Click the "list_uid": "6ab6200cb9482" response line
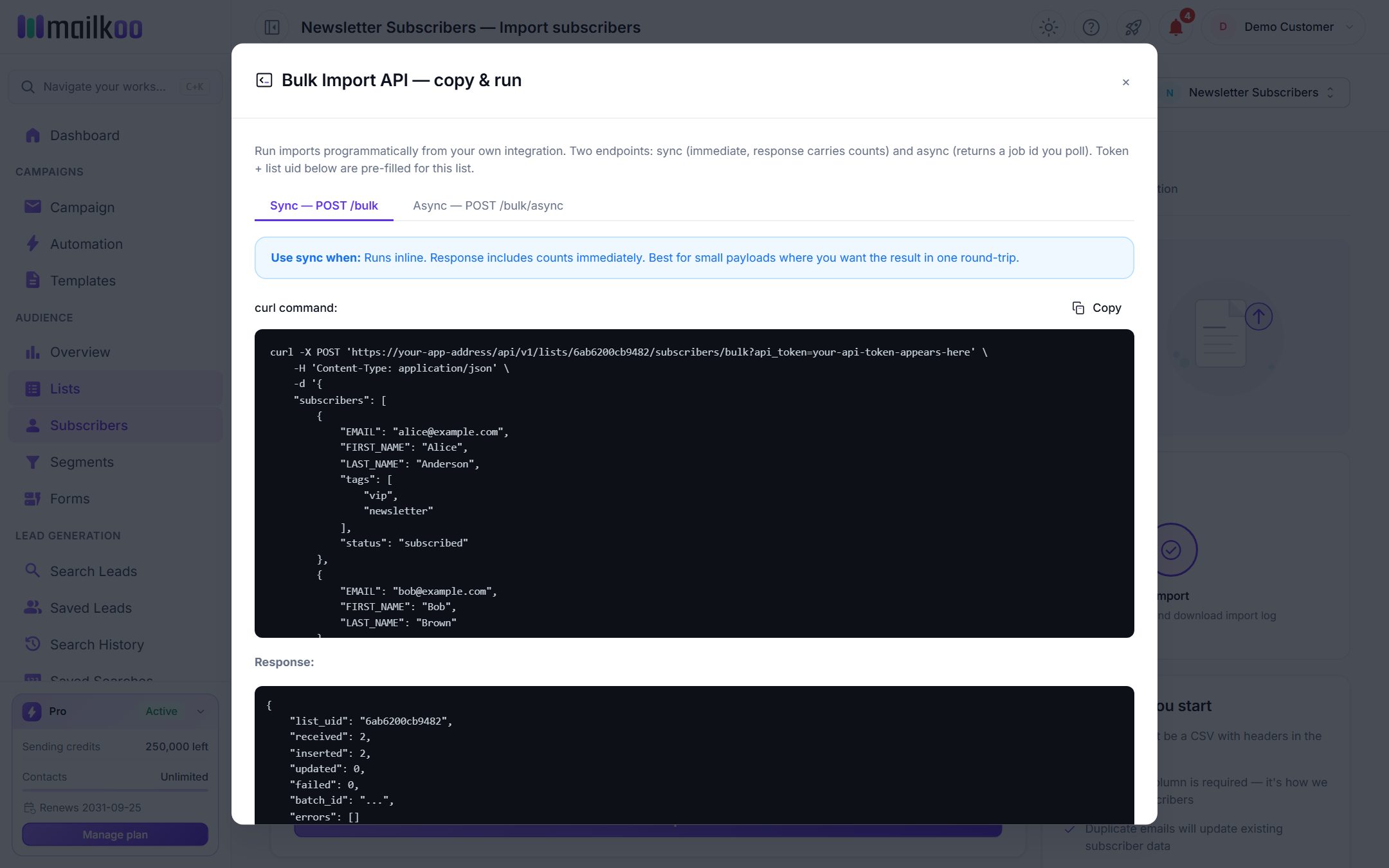The image size is (1389, 868). [371, 721]
